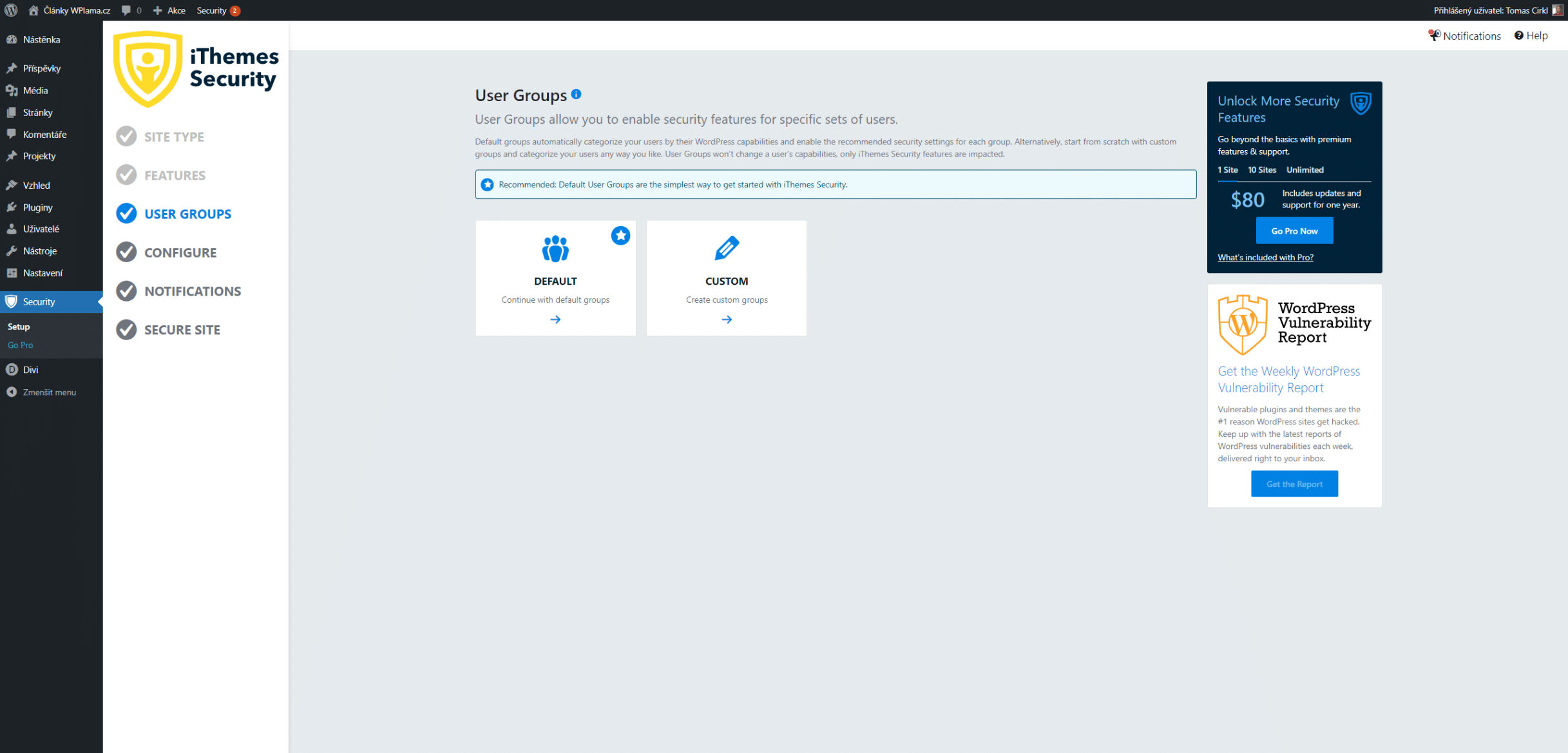Image resolution: width=1568 pixels, height=753 pixels.
Task: Open the Help menu
Action: point(1531,35)
